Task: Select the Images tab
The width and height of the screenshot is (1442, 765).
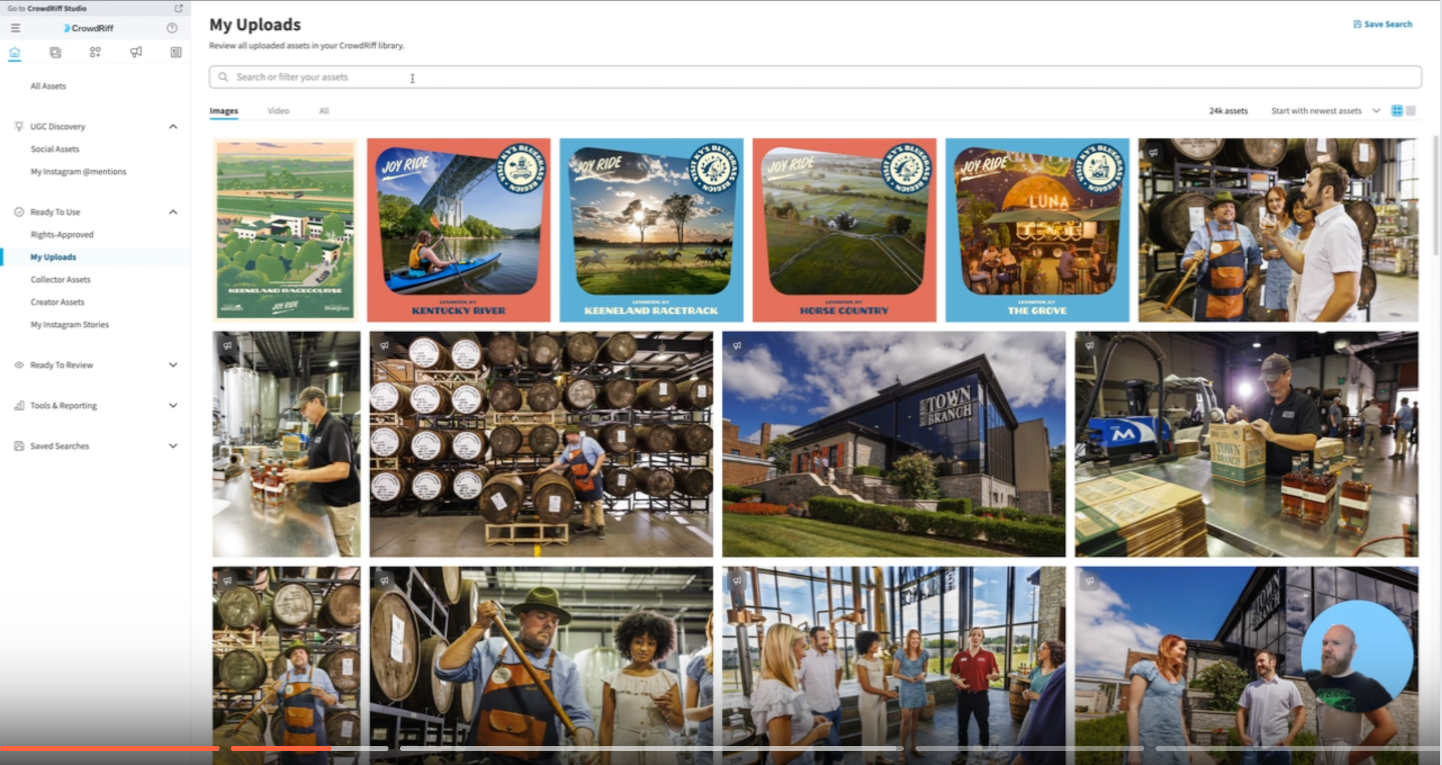Action: click(x=224, y=111)
